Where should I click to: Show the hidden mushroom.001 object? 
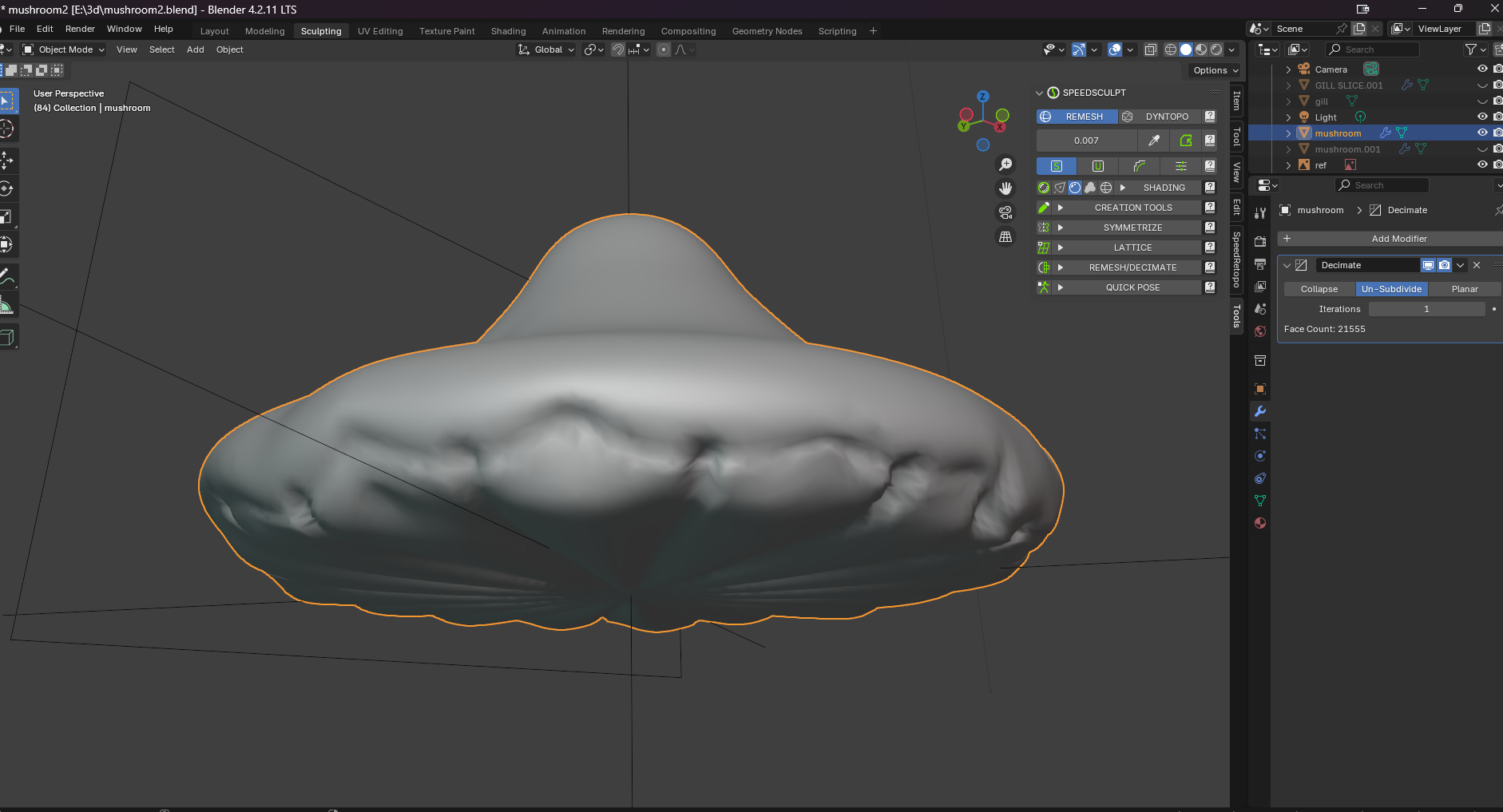tap(1482, 149)
